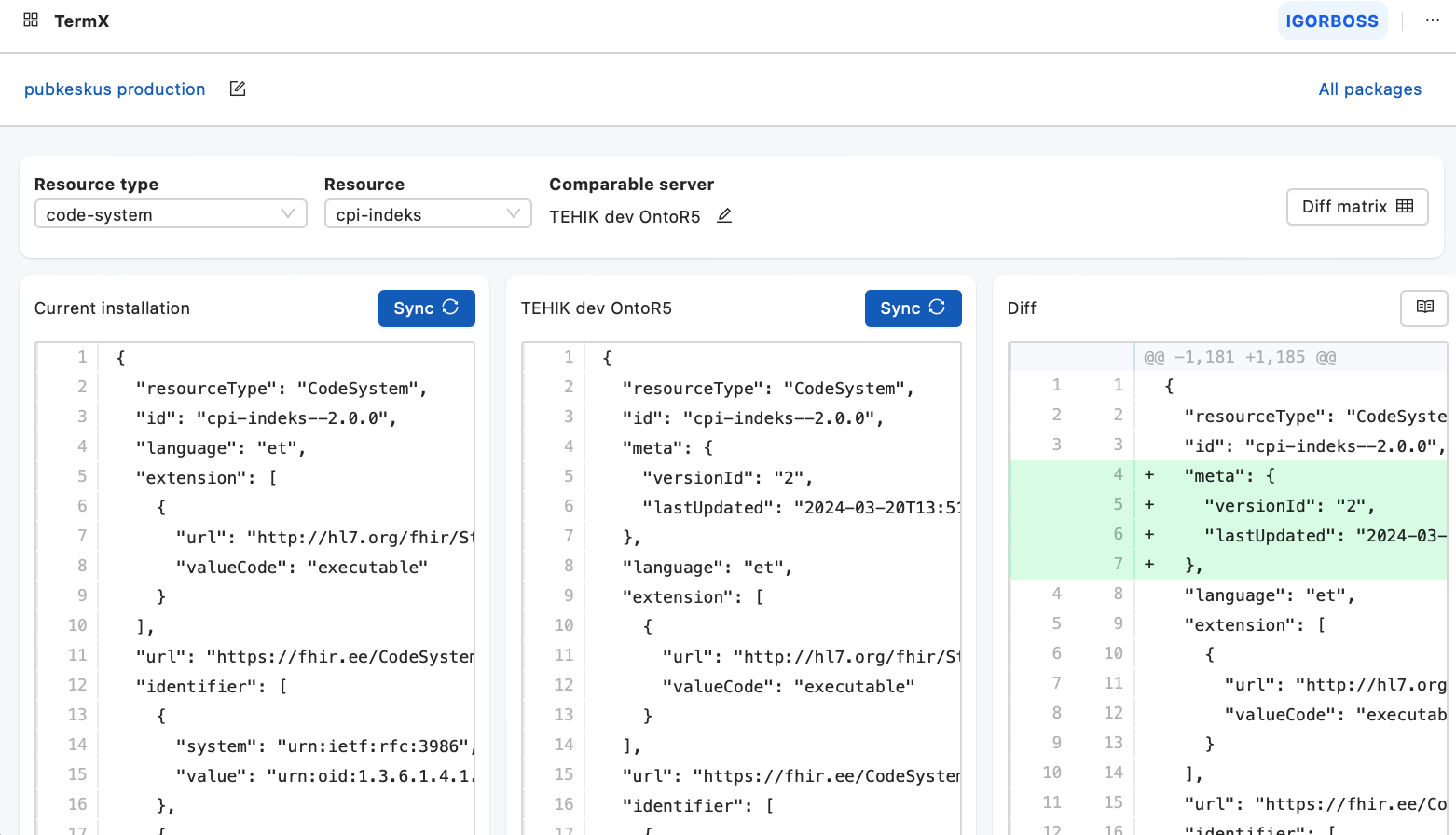The width and height of the screenshot is (1456, 835).
Task: Toggle the diff view mode book icon
Action: 1424,308
